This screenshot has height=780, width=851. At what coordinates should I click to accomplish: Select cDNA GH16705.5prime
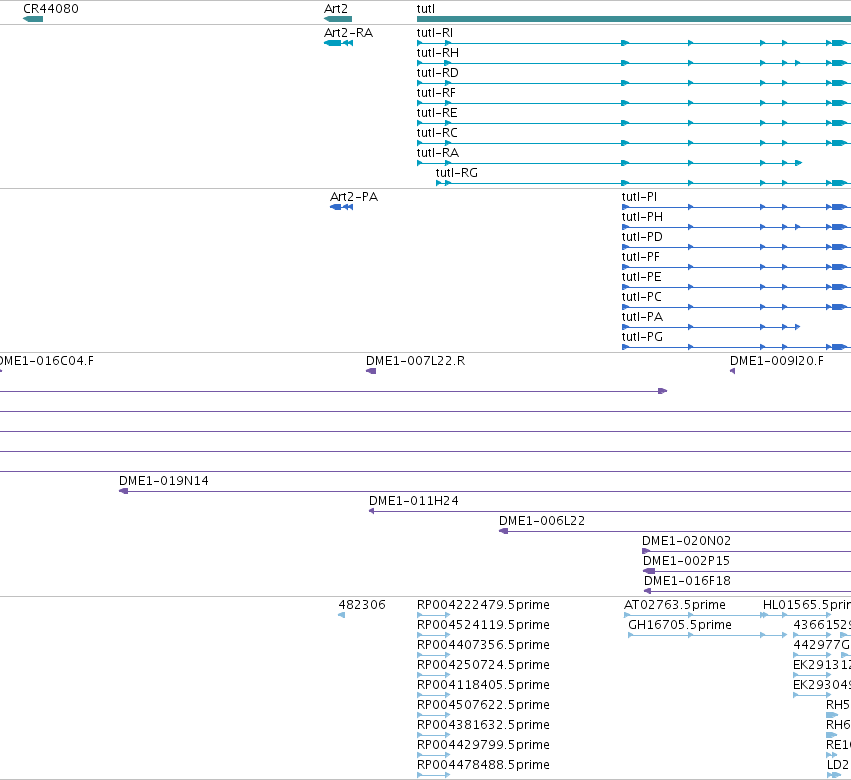point(679,625)
